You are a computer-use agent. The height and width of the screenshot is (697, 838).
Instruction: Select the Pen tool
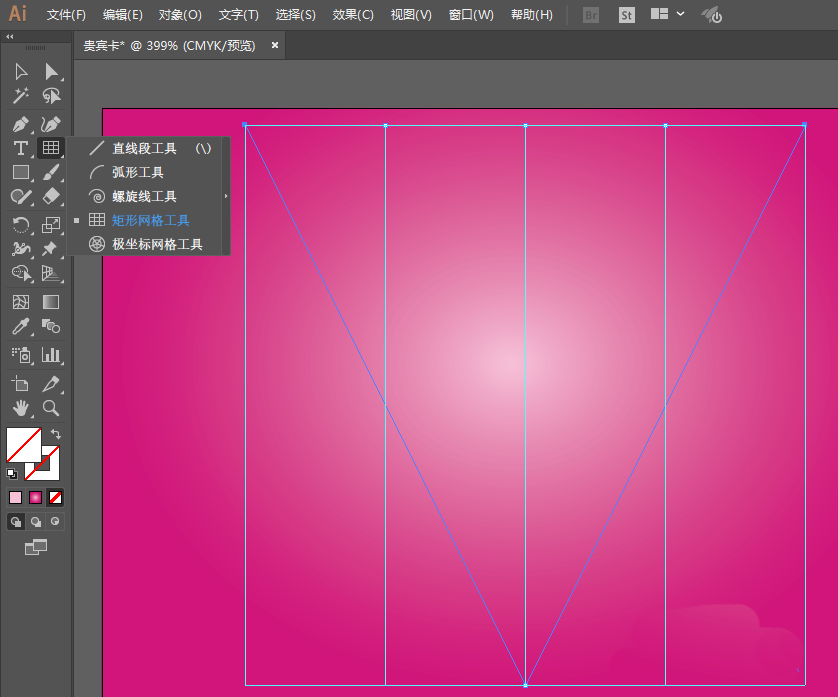pyautogui.click(x=21, y=124)
